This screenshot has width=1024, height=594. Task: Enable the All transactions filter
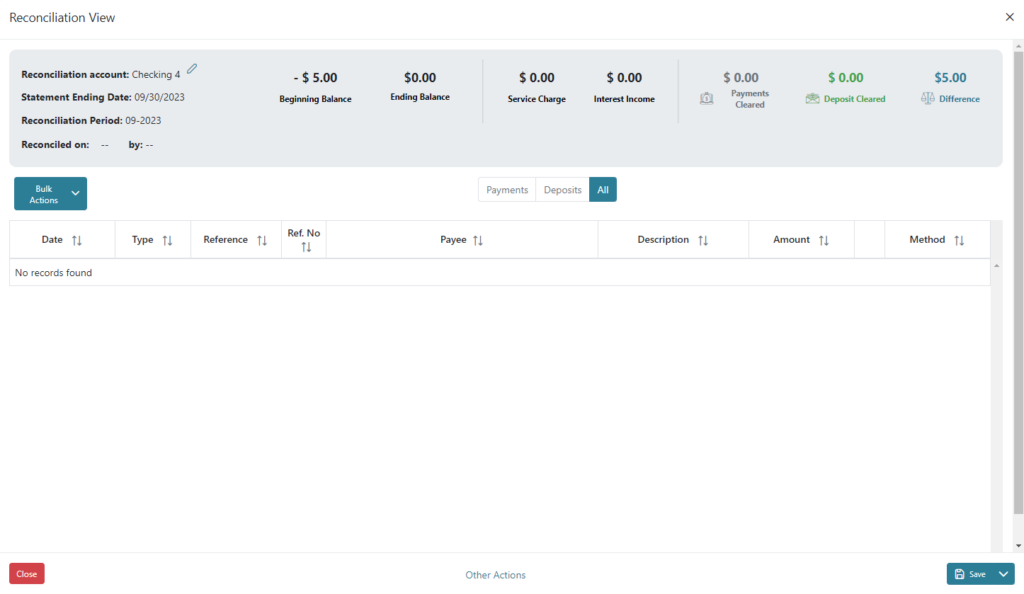click(602, 189)
